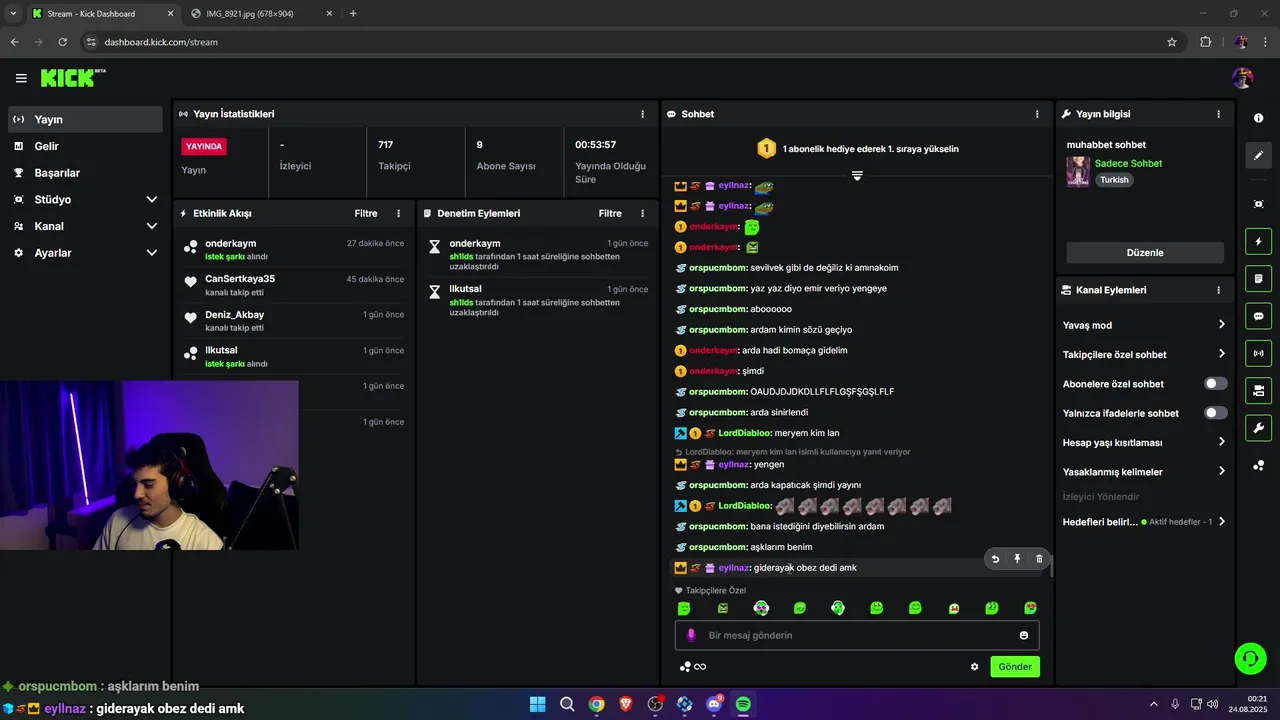Open Yayın İstatistikleri three-dot menu
Viewport: 1280px width, 720px height.
642,114
